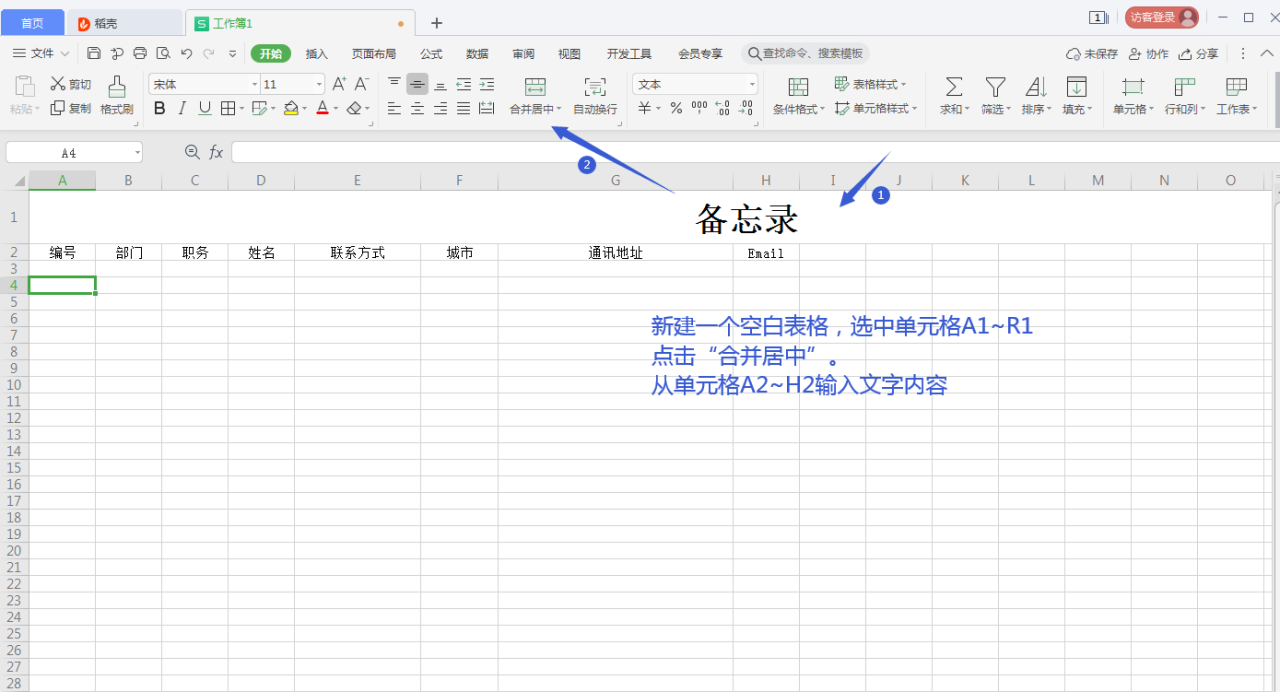Click the decrease indent icon
Image resolution: width=1280 pixels, height=692 pixels.
click(464, 84)
